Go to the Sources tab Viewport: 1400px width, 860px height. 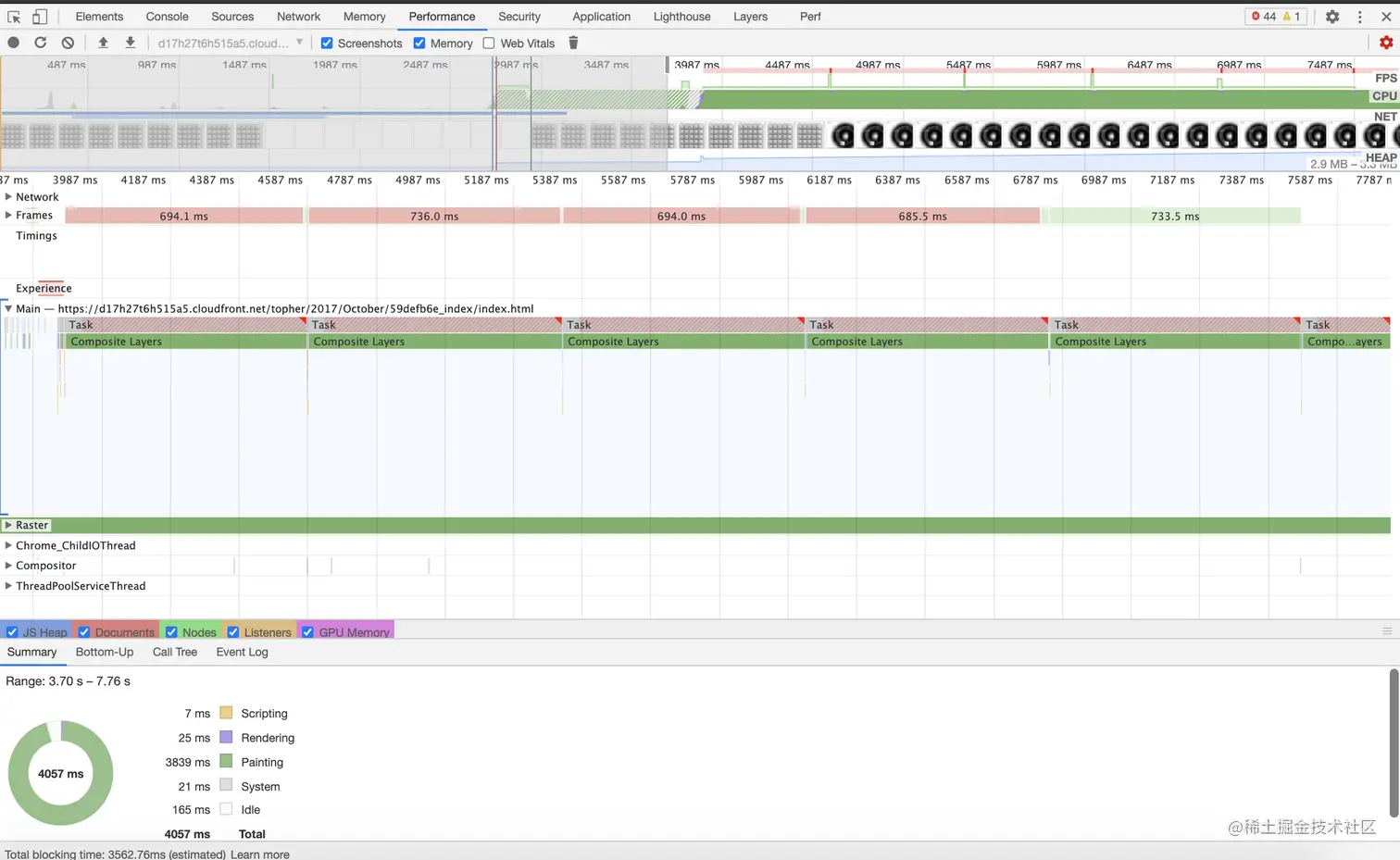pos(232,17)
